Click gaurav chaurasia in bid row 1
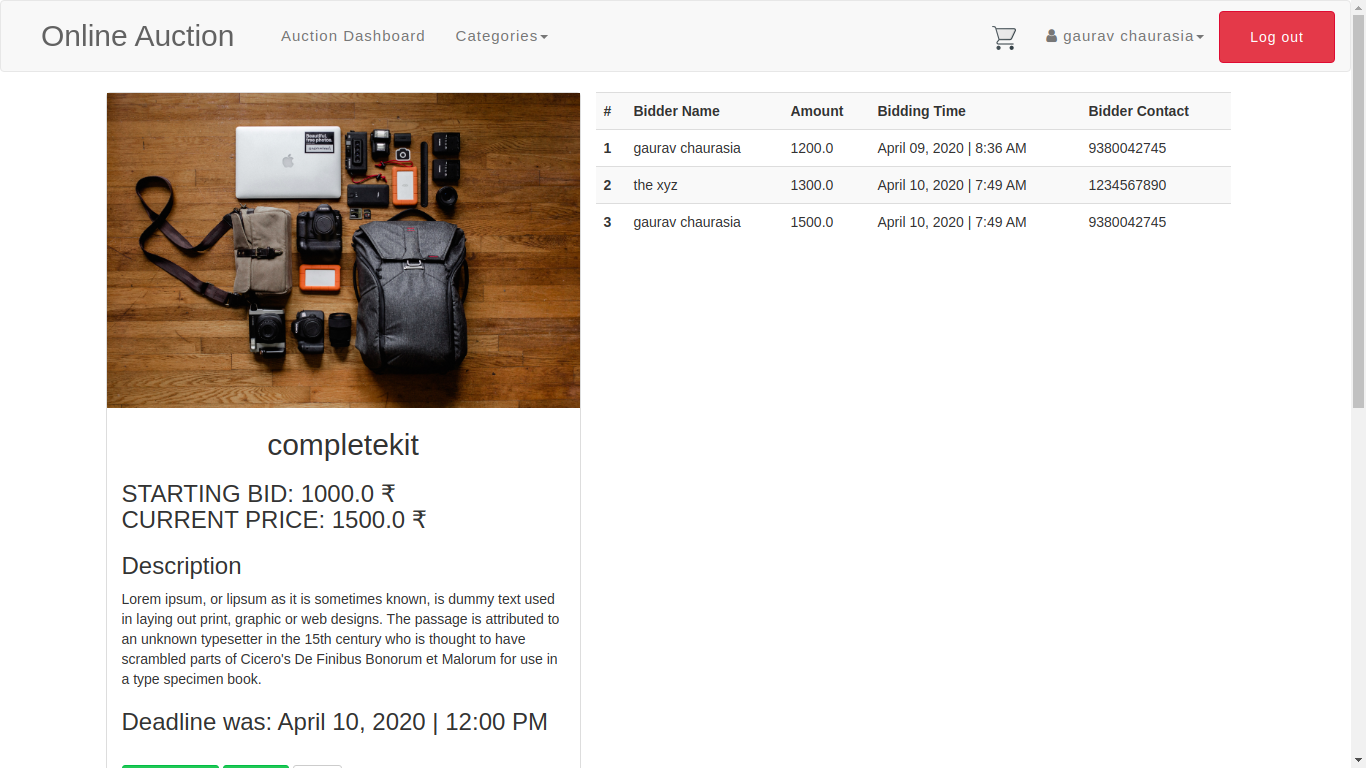This screenshot has width=1366, height=768. click(x=687, y=148)
